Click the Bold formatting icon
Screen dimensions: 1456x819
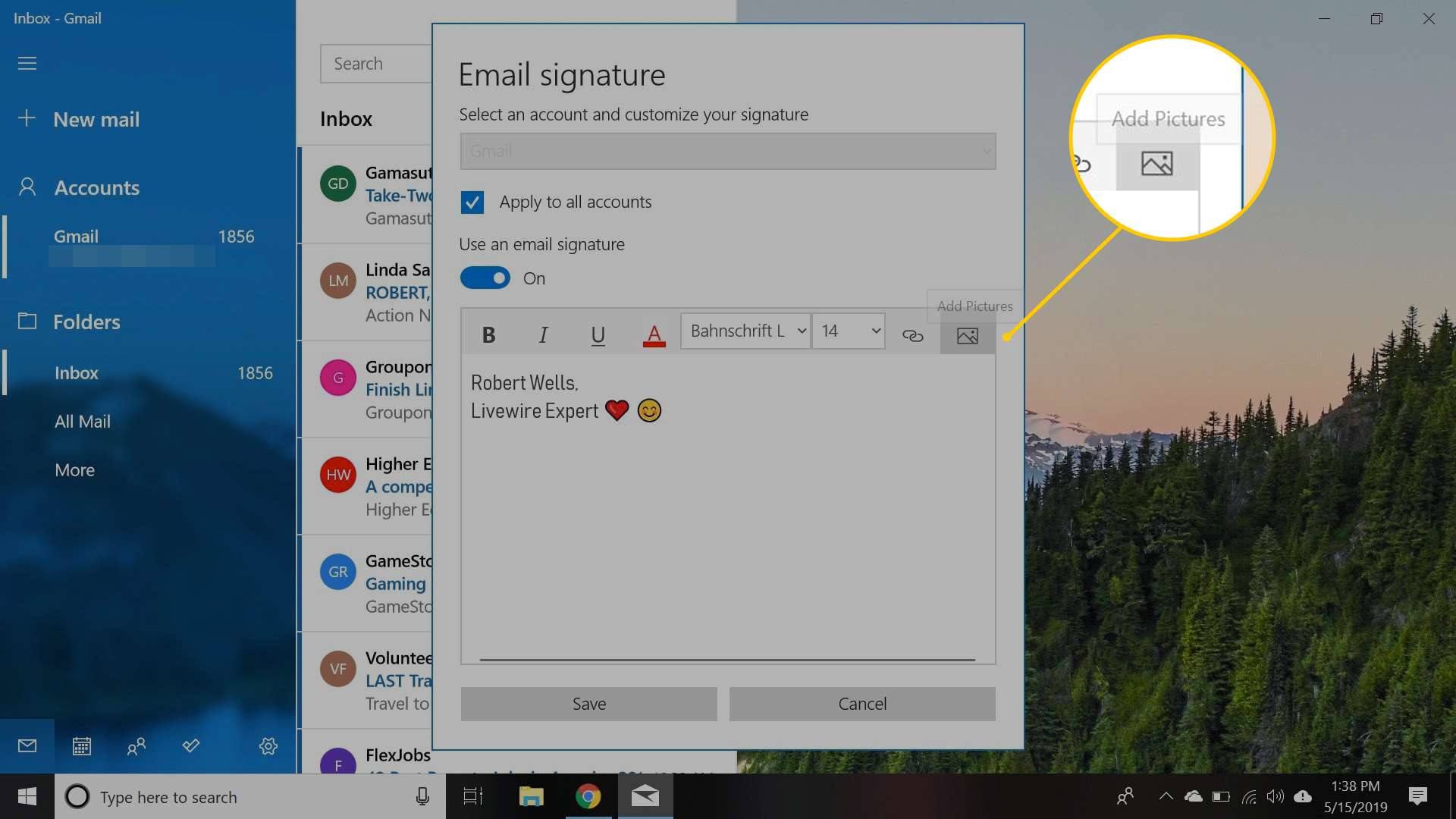pos(489,334)
